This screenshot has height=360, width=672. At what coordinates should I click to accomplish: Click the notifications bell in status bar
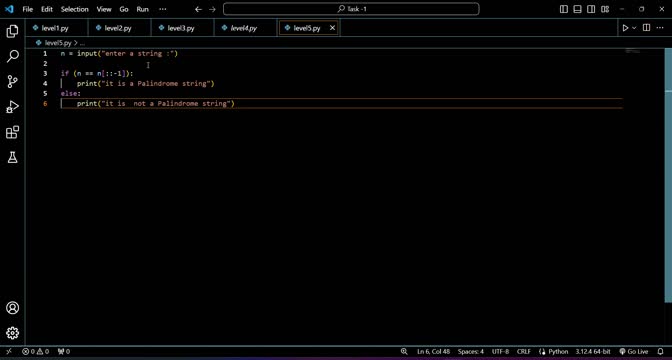point(660,351)
